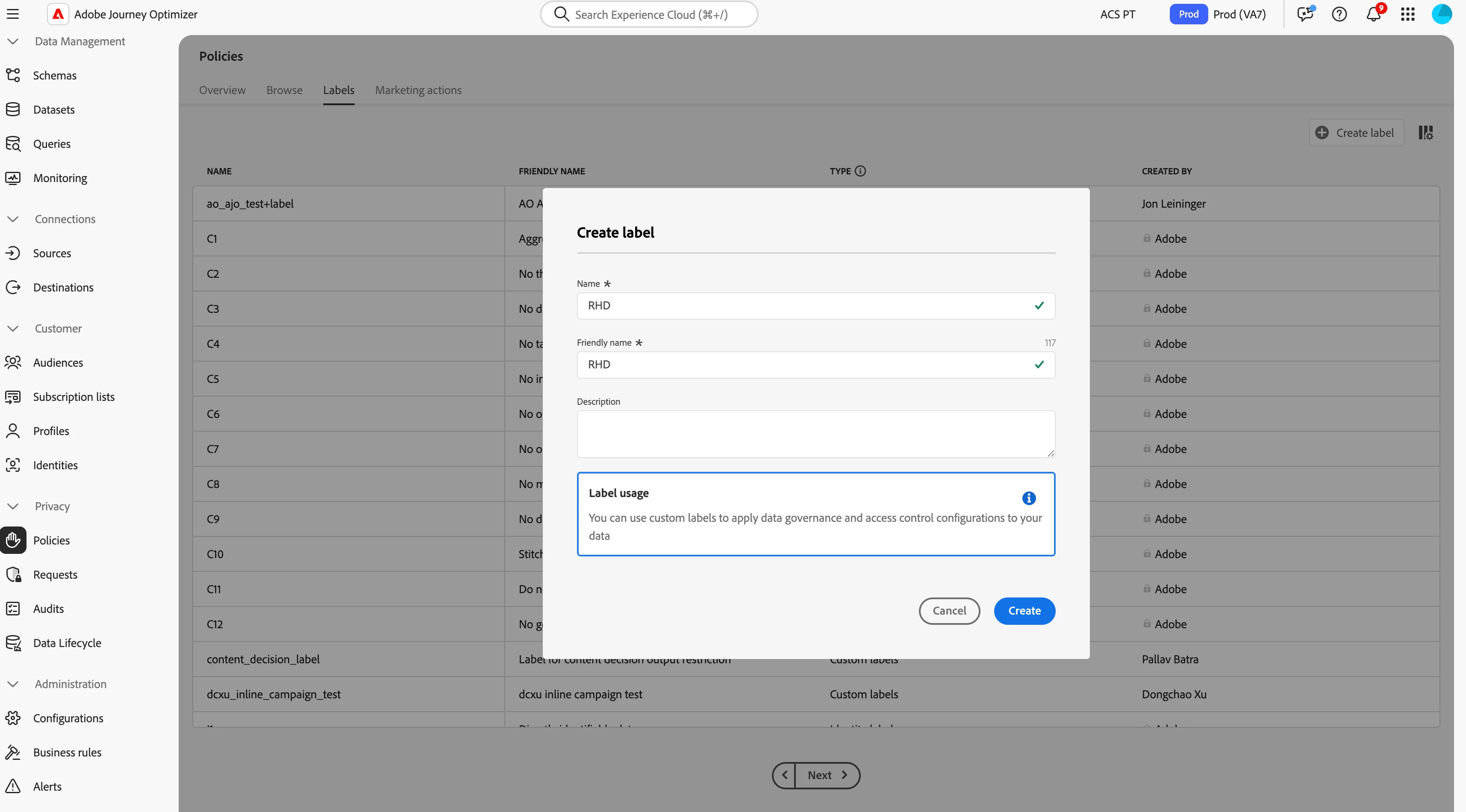
Task: Click the Create button in dialog
Action: tap(1024, 611)
